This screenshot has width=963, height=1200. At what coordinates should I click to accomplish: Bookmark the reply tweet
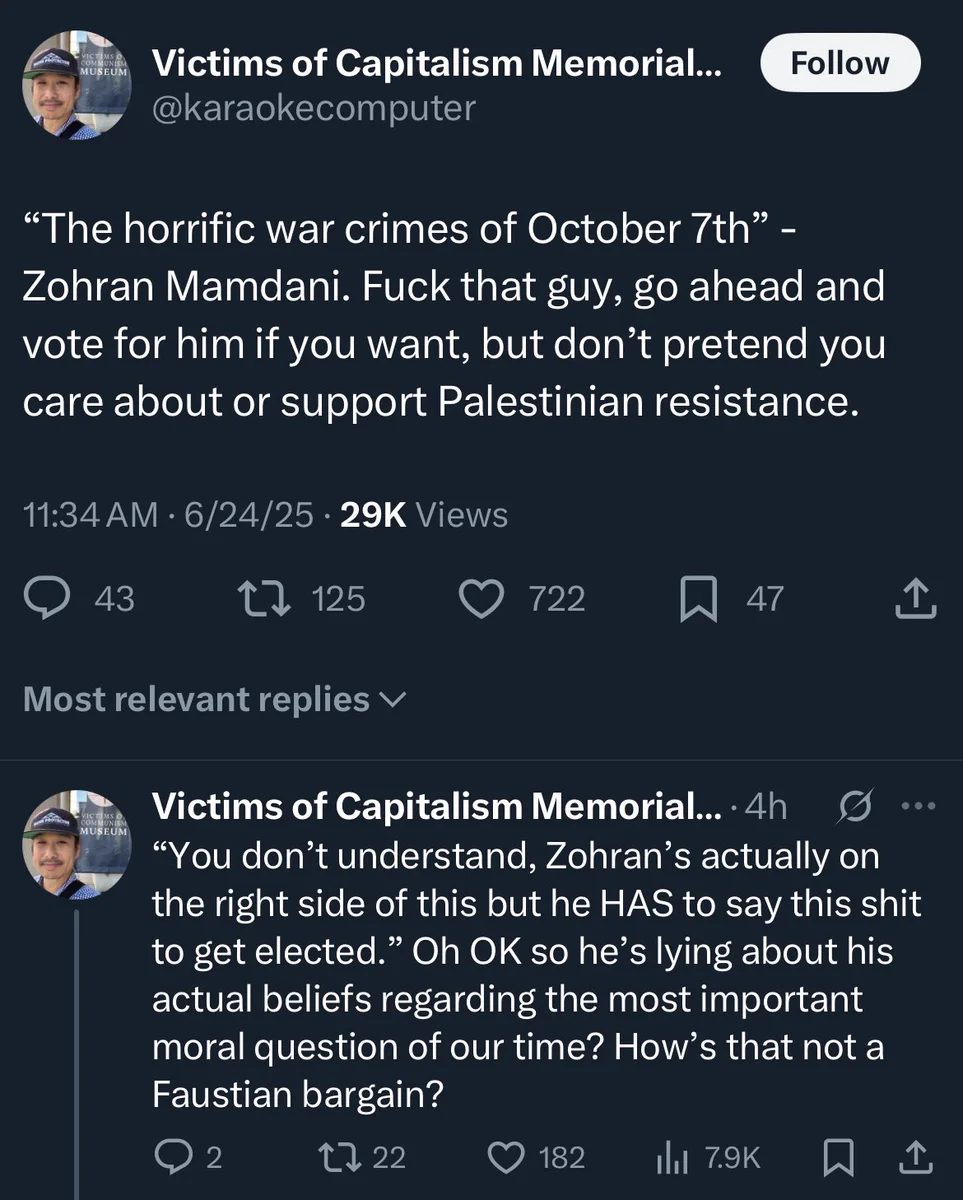(836, 1157)
